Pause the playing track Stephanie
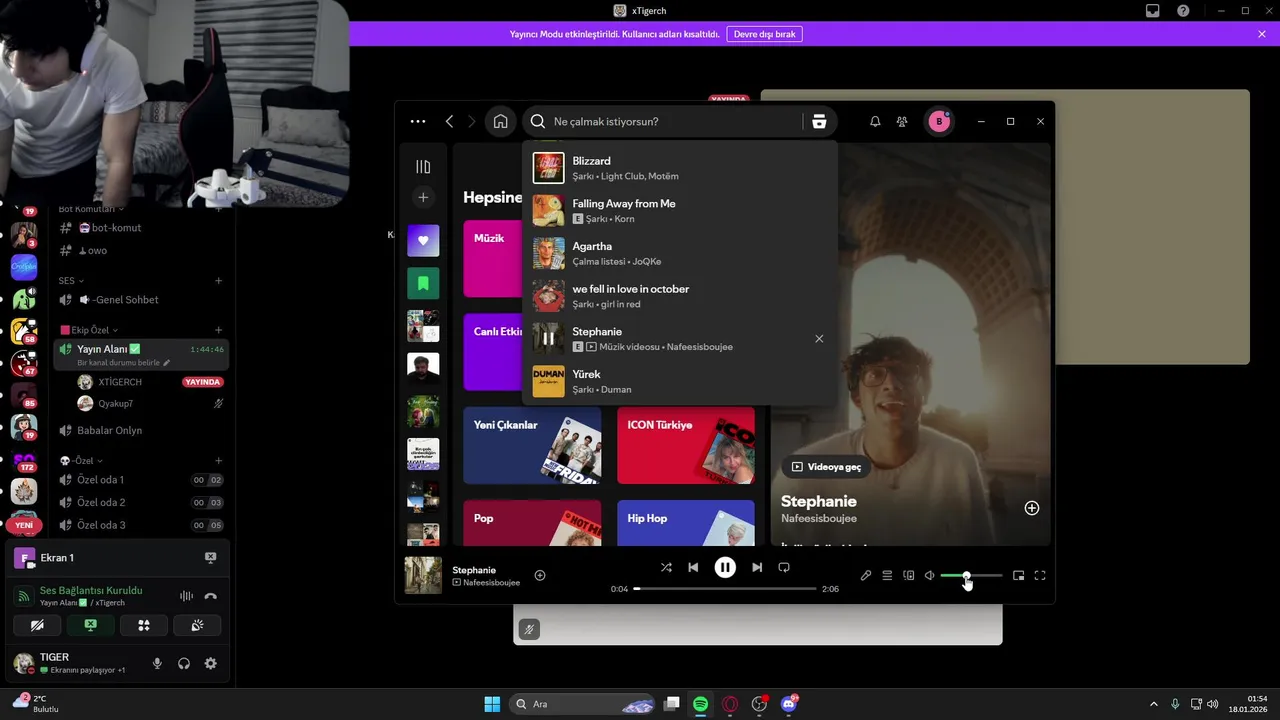This screenshot has height=720, width=1280. (725, 567)
